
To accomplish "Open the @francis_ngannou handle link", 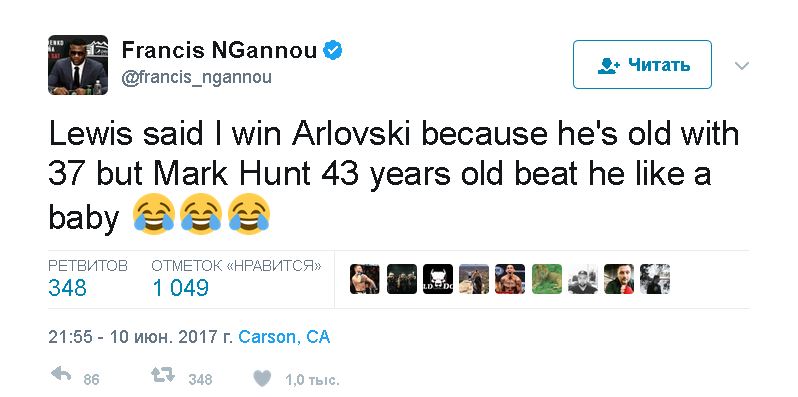I will 196,77.
